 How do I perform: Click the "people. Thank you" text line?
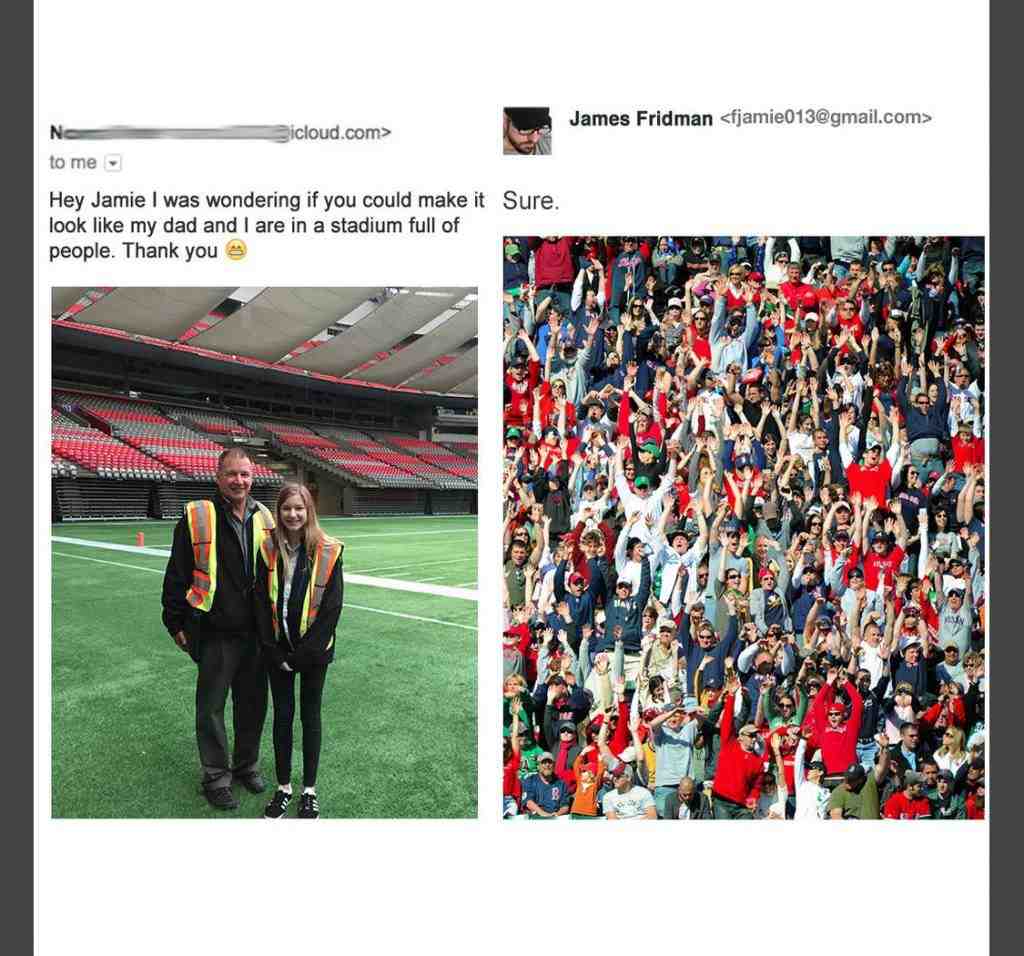(133, 251)
